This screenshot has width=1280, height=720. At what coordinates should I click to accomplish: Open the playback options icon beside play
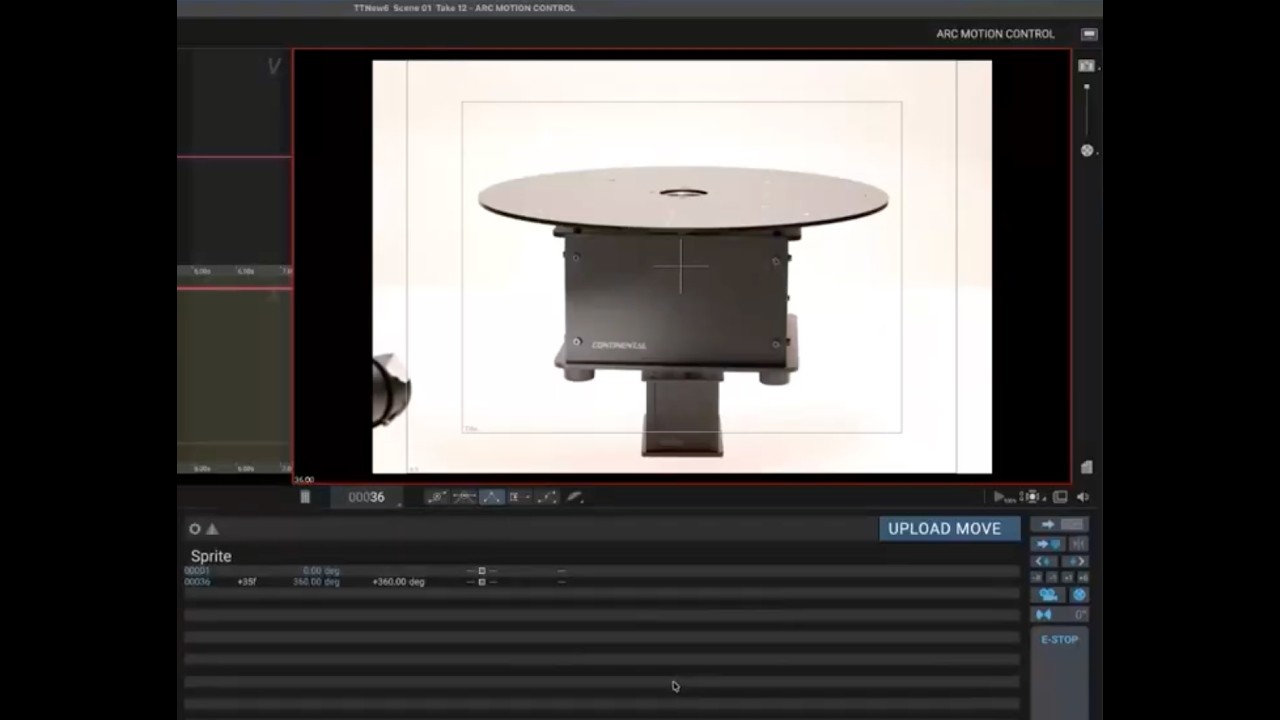(x=1032, y=497)
